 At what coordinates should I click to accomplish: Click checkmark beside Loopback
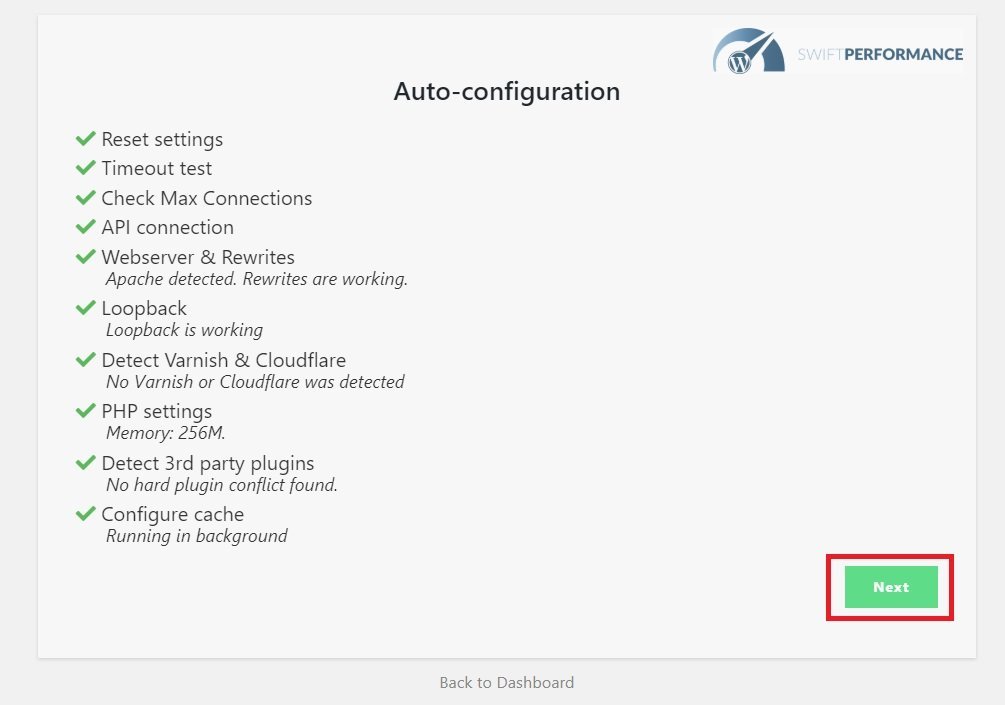pyautogui.click(x=85, y=308)
